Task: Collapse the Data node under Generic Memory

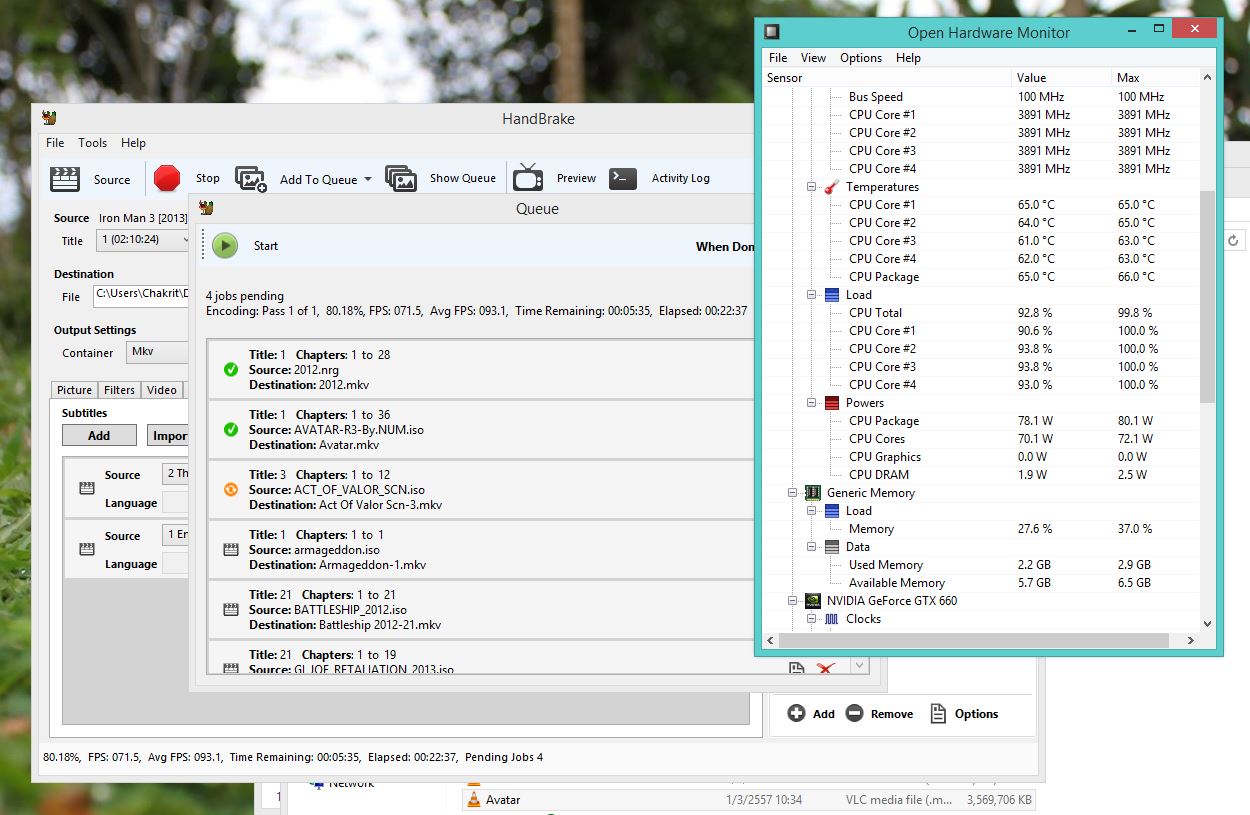Action: point(812,547)
